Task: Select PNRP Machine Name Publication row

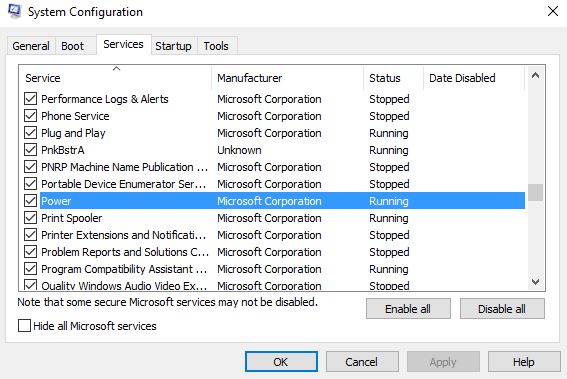Action: 274,167
